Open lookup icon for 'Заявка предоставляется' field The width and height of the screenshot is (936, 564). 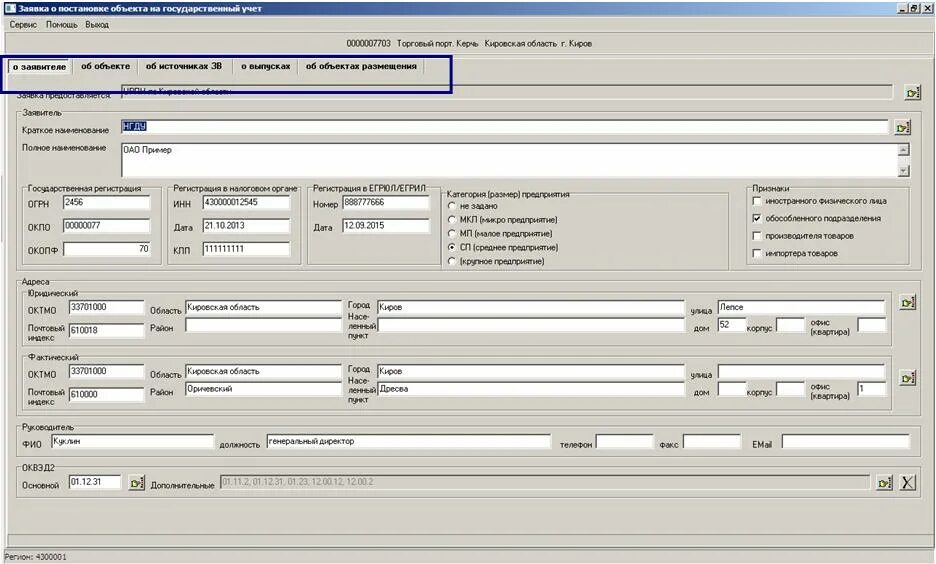(912, 93)
